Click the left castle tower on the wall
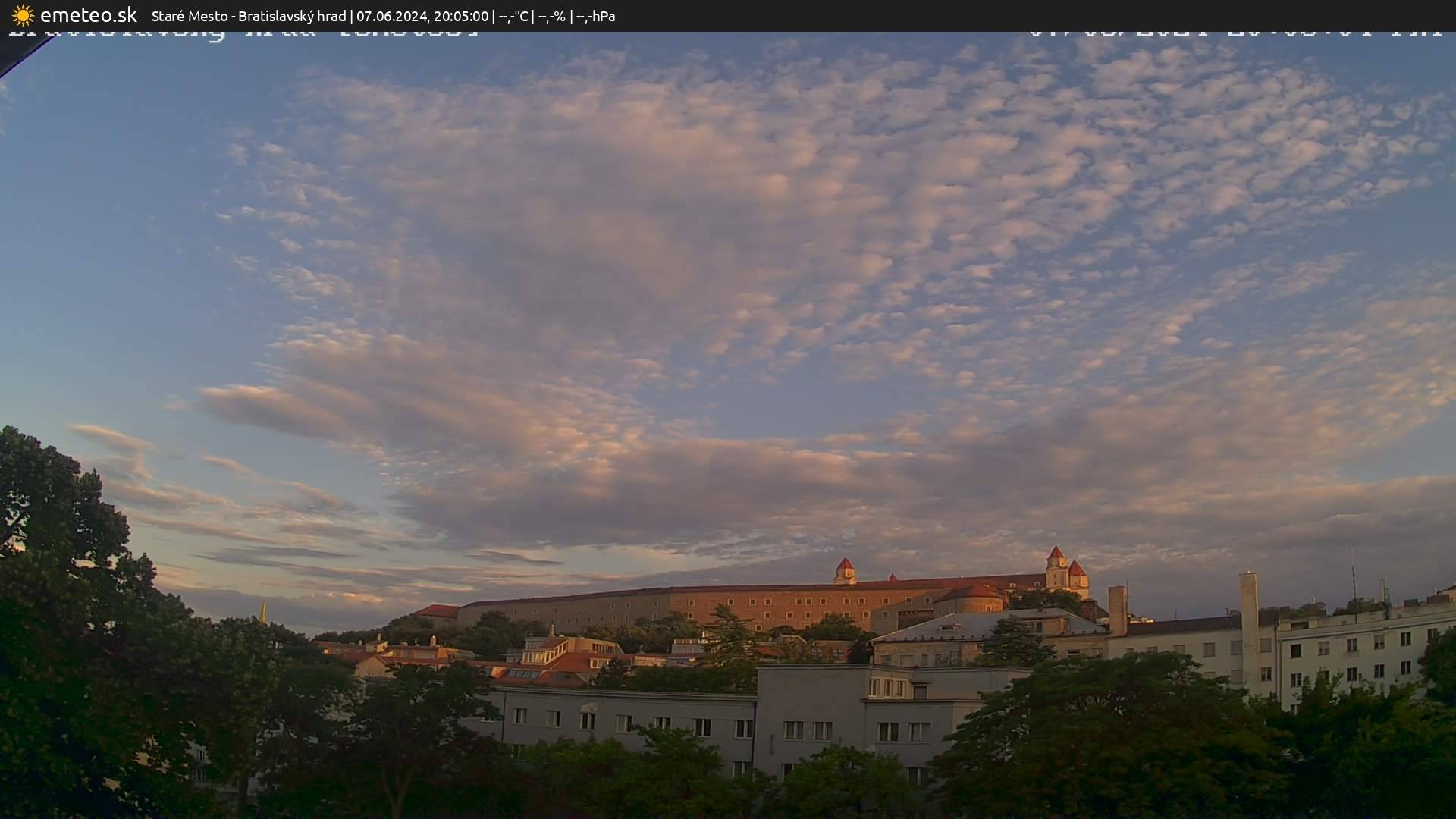The height and width of the screenshot is (819, 1456). pos(844,570)
